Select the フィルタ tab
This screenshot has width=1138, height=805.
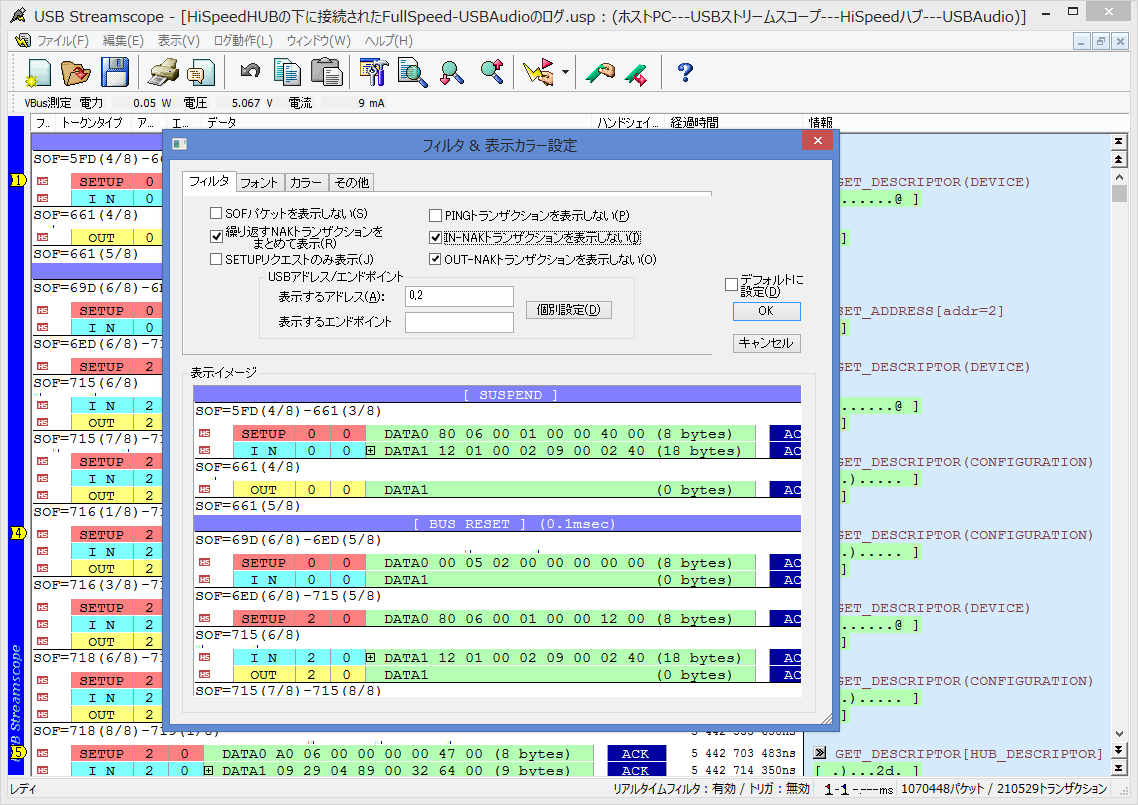click(209, 181)
